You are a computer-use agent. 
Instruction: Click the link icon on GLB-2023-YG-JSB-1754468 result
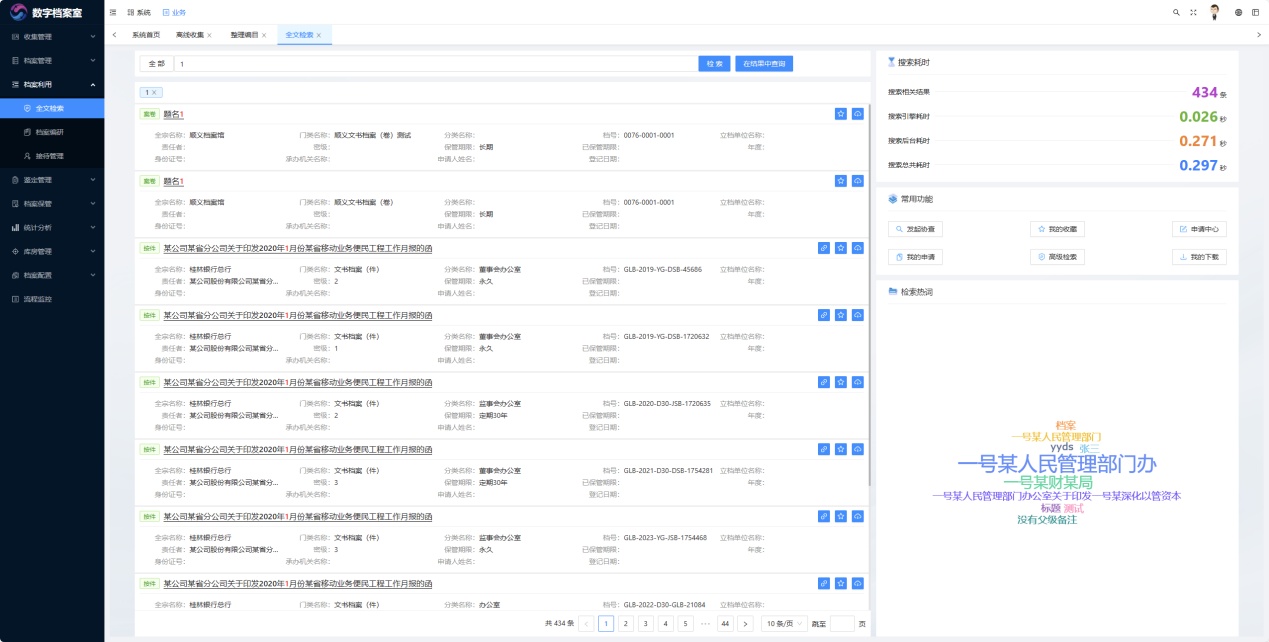click(x=824, y=516)
